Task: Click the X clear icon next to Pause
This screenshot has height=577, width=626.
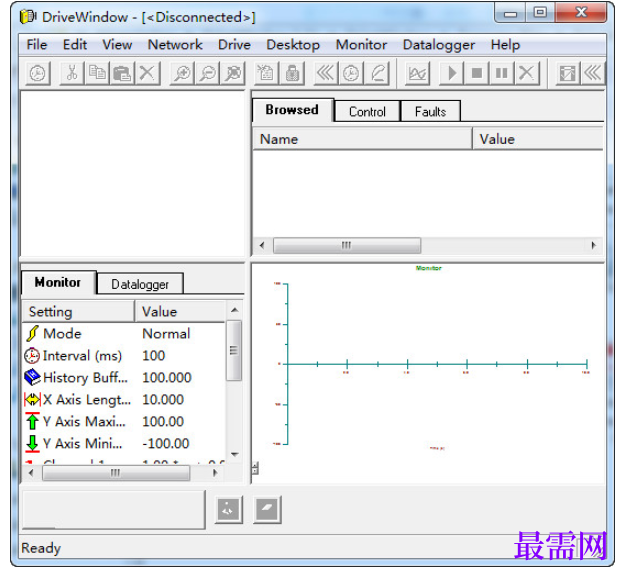Action: (x=527, y=73)
